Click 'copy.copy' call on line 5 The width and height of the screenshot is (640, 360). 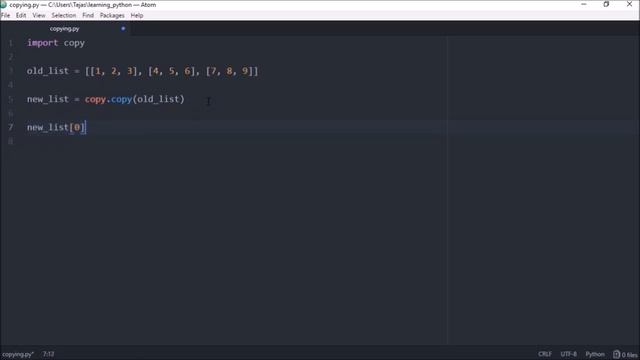pos(108,99)
